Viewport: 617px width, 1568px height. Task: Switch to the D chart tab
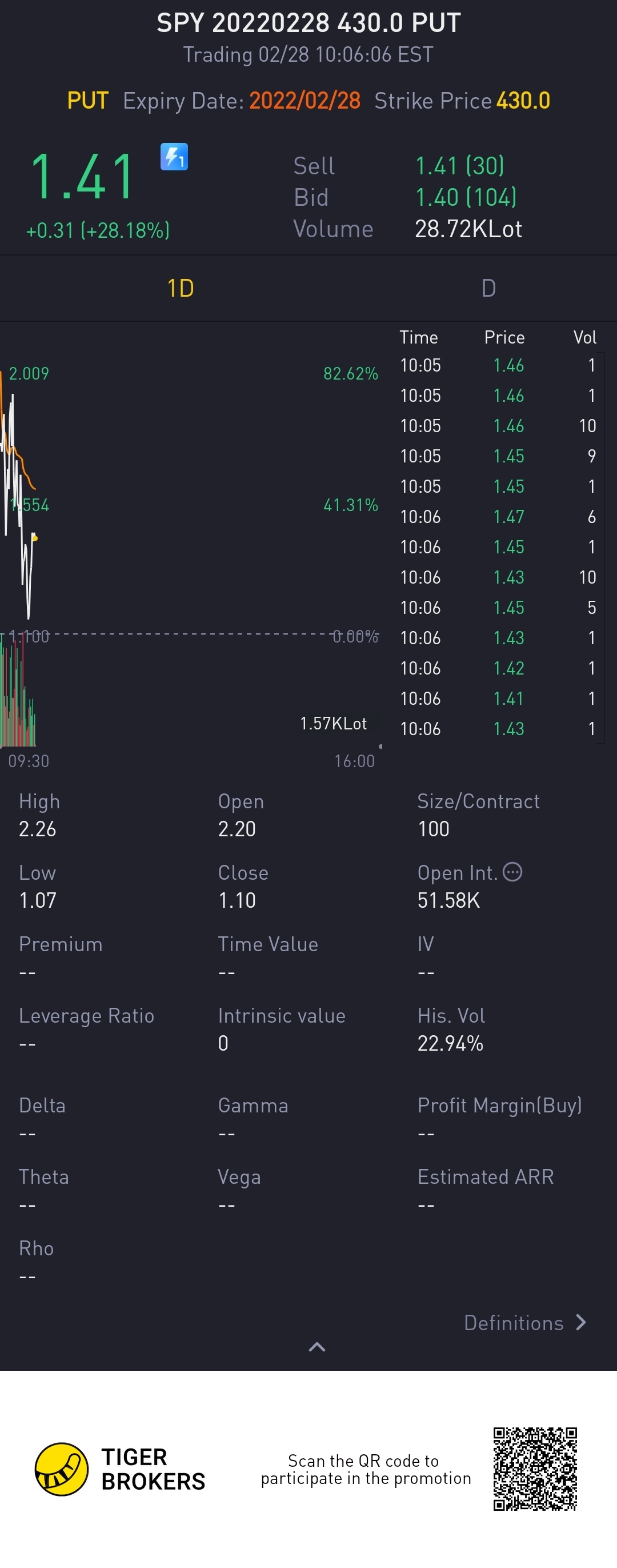(488, 288)
